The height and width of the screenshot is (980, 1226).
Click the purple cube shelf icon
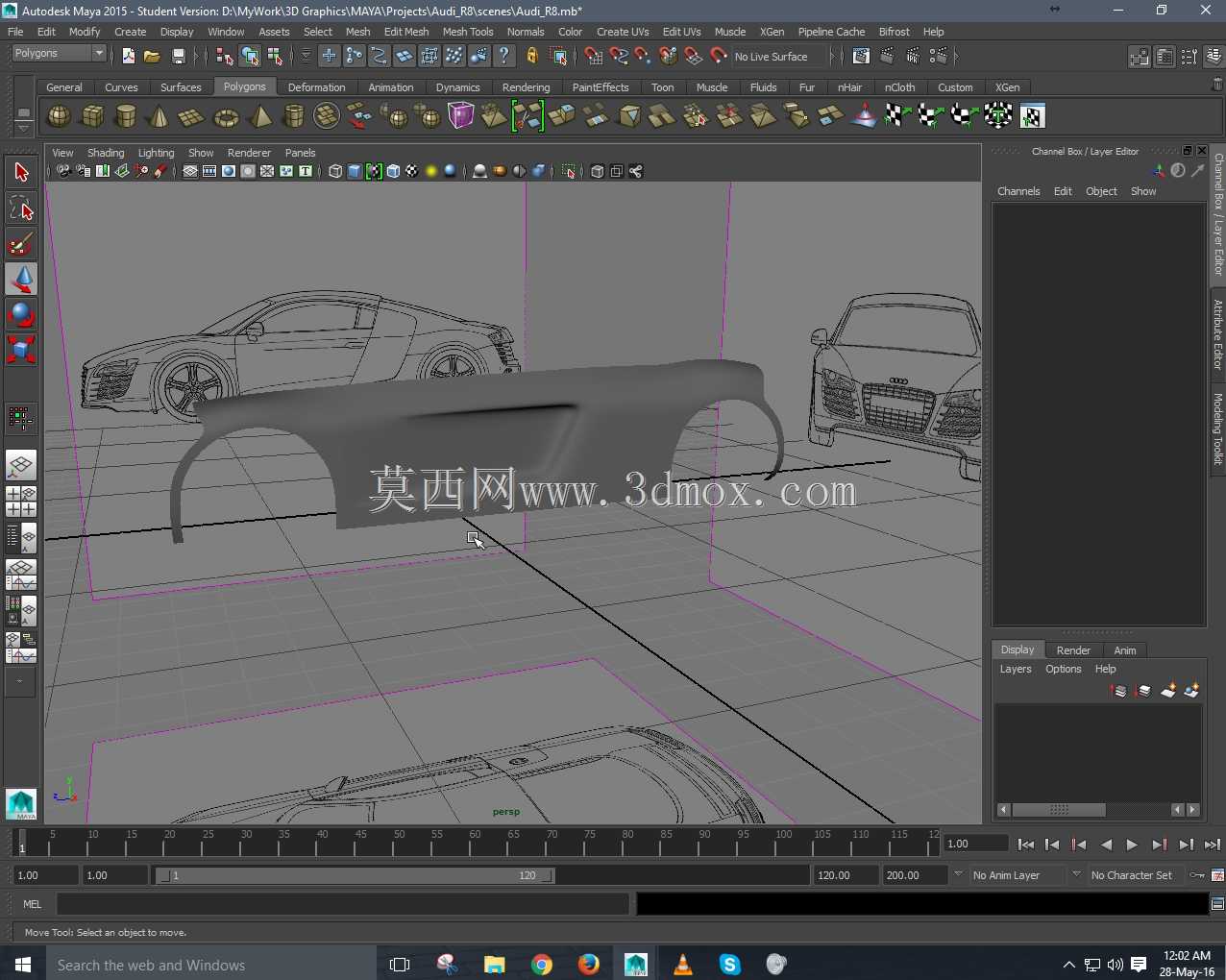(461, 116)
